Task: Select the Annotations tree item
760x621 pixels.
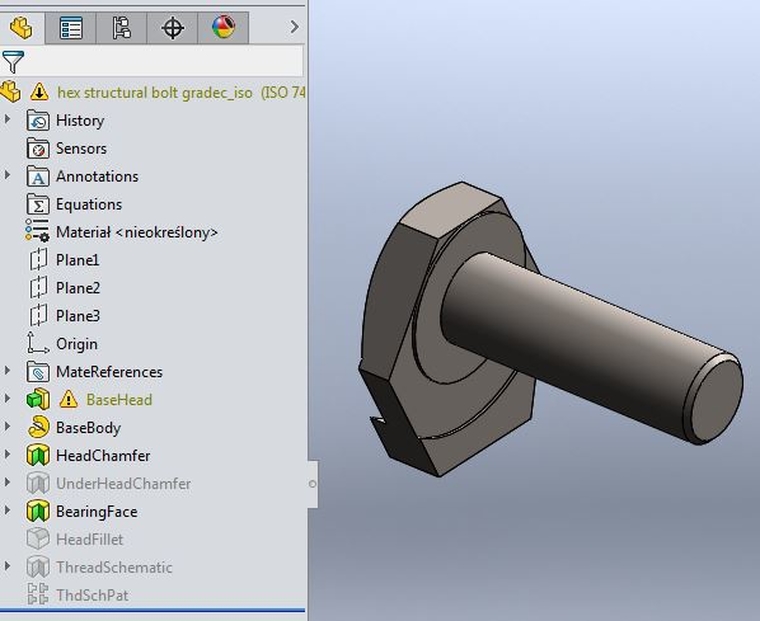Action: [x=97, y=176]
